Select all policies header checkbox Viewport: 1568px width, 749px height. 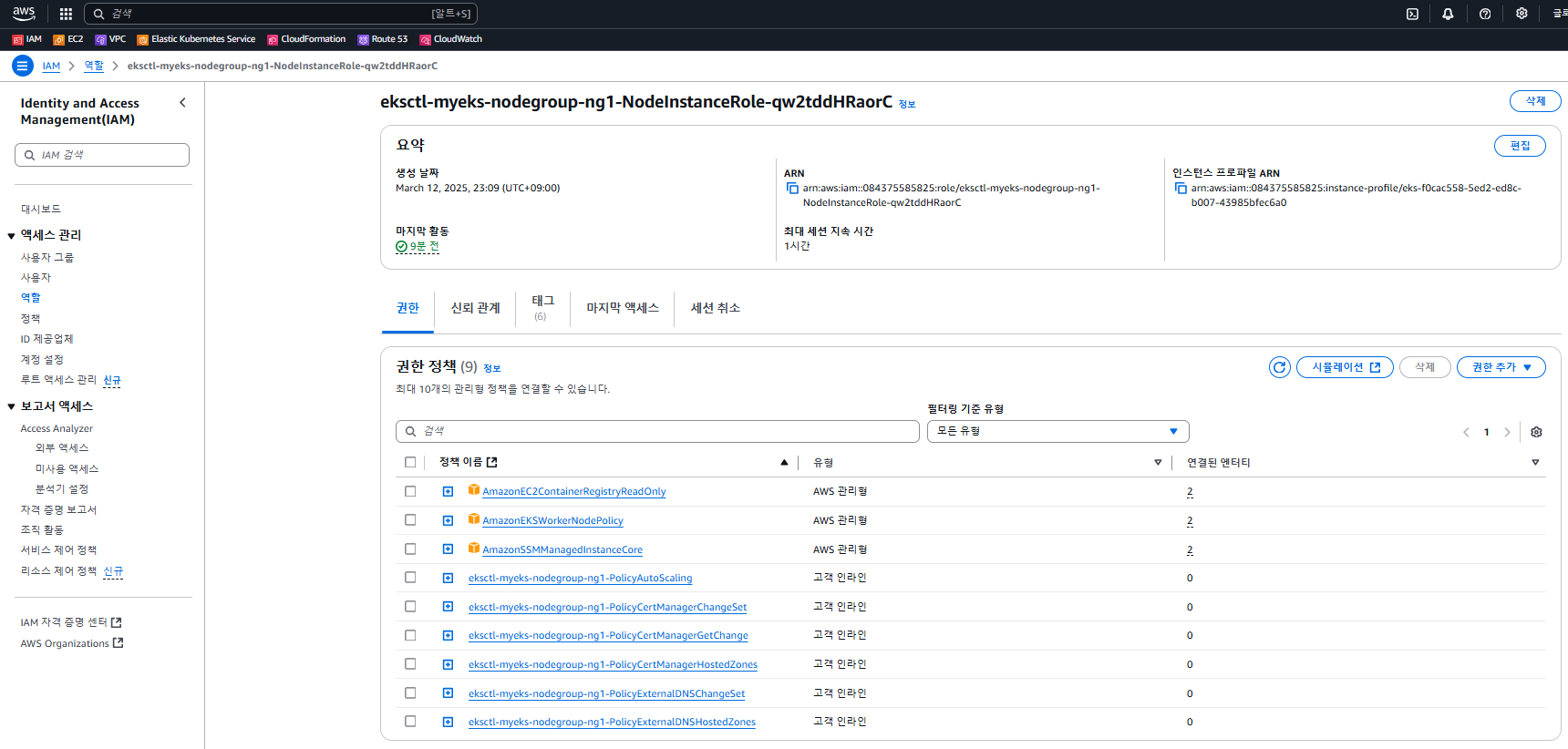pos(410,462)
